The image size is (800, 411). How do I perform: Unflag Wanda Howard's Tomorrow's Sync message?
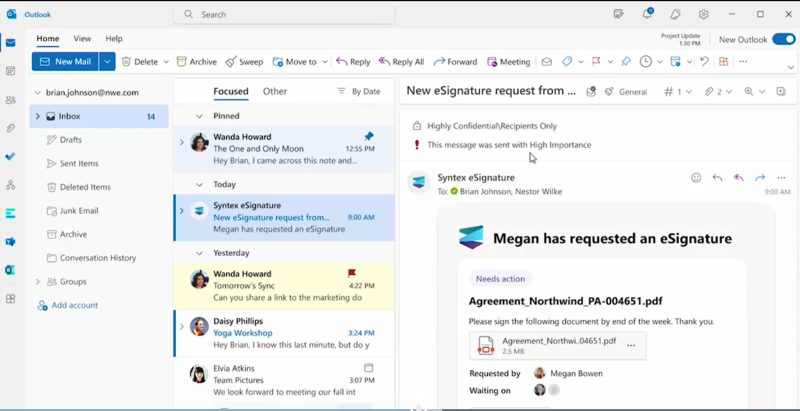click(352, 273)
